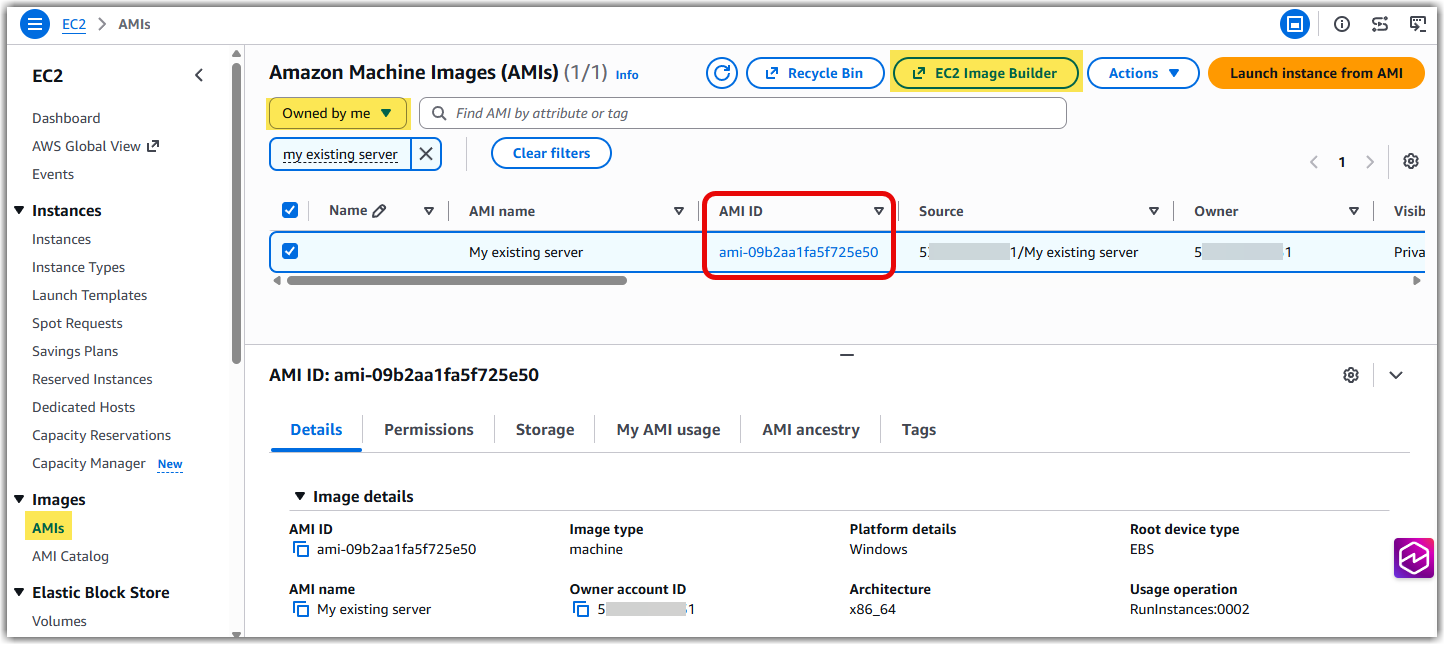Viewport: 1445px width, 645px height.
Task: Open the Events sidebar item
Action: click(53, 174)
